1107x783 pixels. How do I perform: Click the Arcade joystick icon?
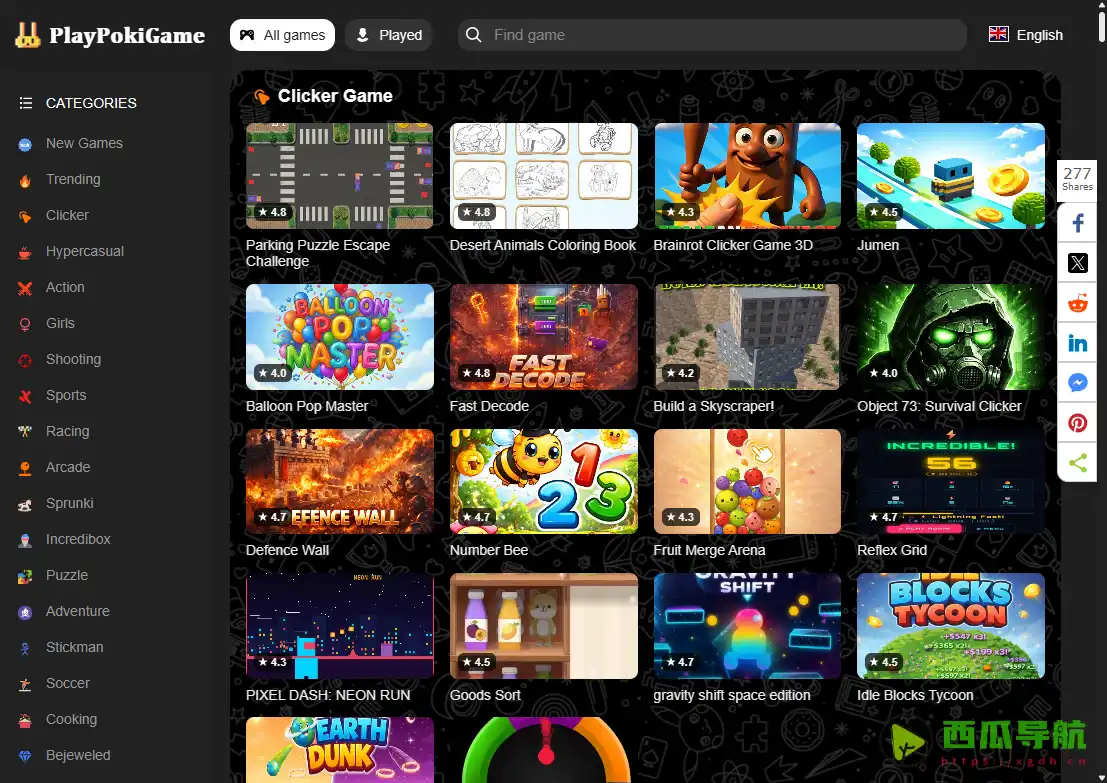point(25,468)
